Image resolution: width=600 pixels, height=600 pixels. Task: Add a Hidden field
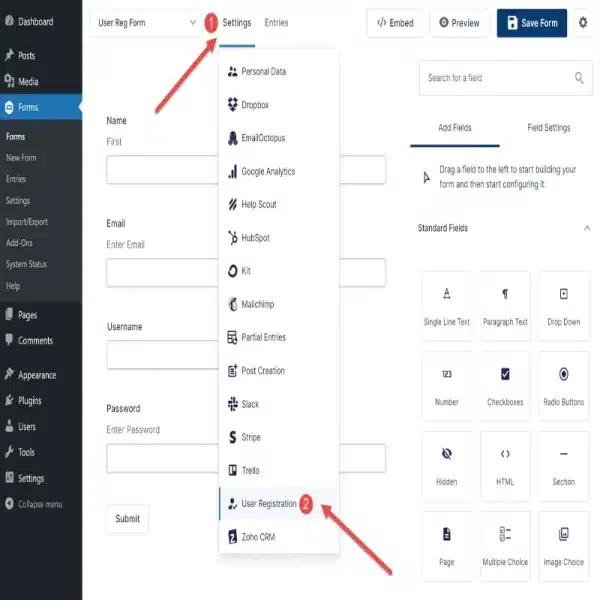click(x=447, y=466)
